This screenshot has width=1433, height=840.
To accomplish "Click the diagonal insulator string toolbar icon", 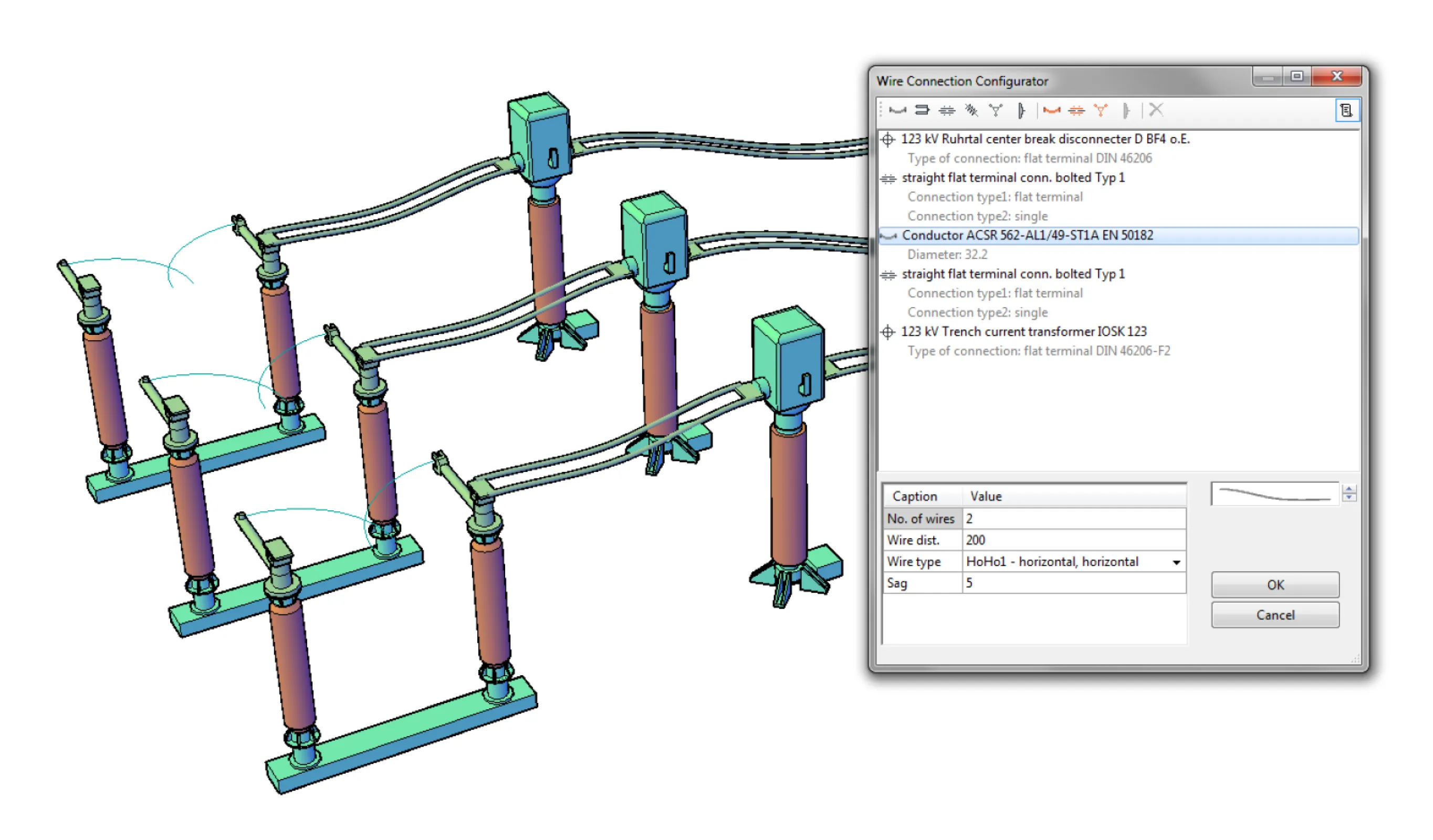I will pyautogui.click(x=971, y=110).
